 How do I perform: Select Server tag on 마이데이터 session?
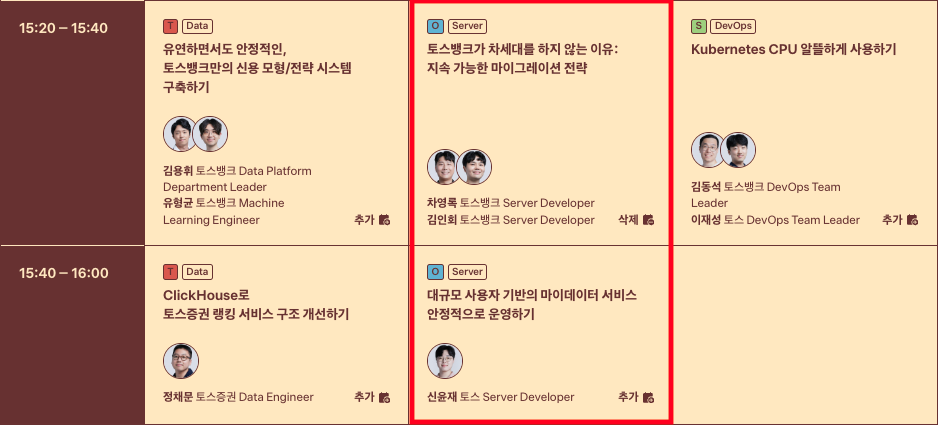(467, 272)
